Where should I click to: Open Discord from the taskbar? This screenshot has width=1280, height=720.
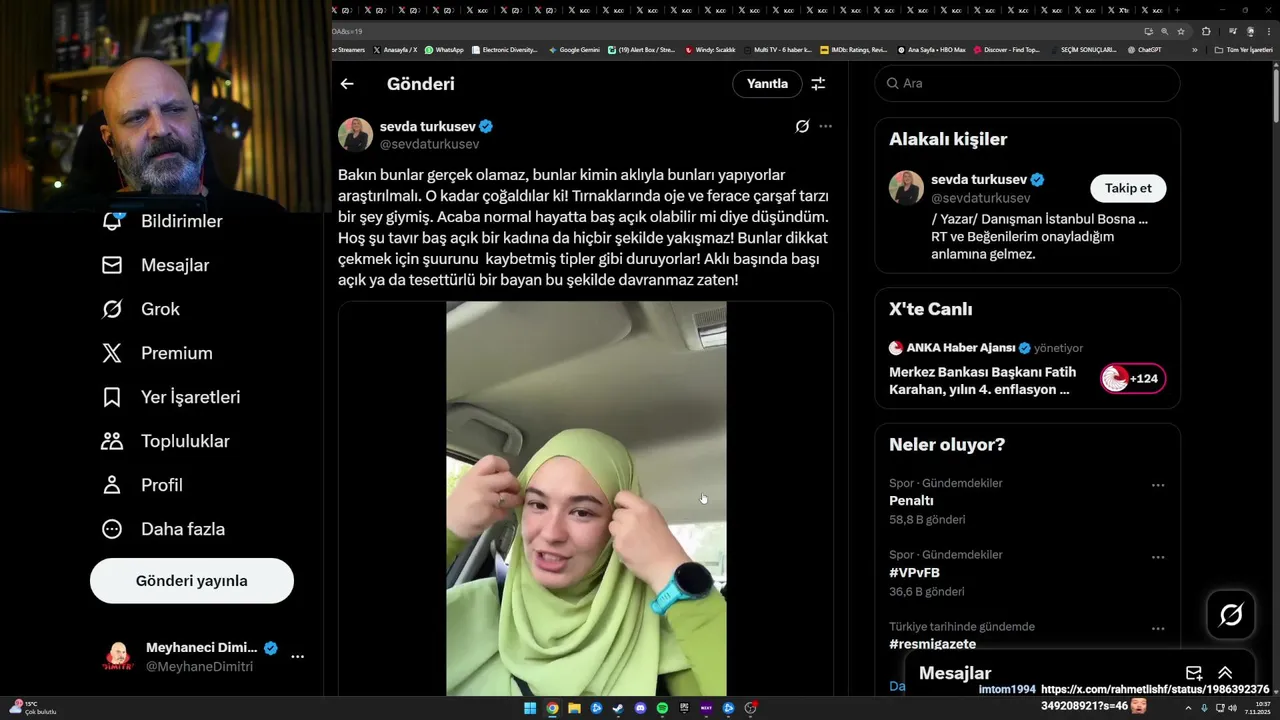point(640,708)
